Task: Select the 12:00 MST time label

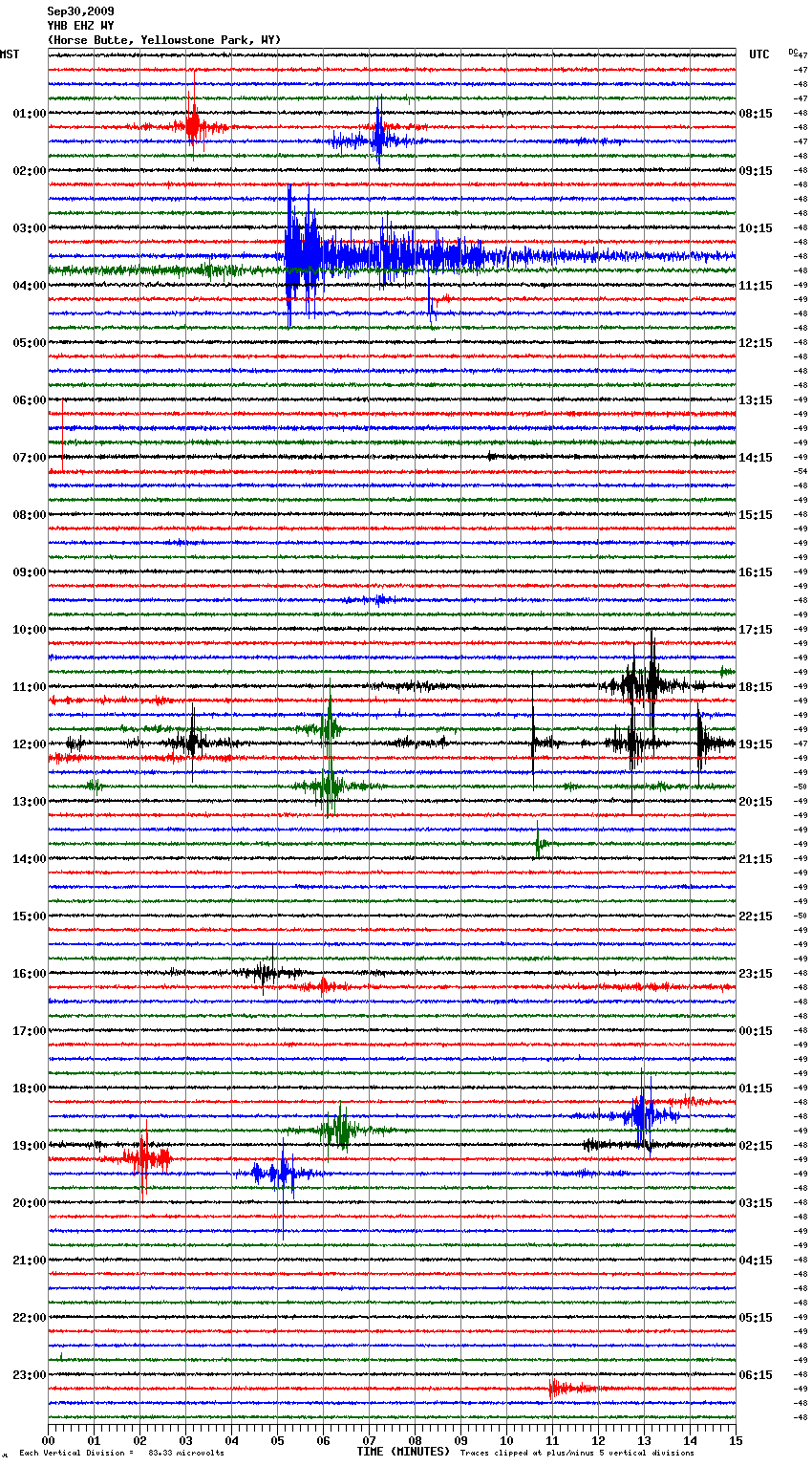Action: click(x=29, y=744)
